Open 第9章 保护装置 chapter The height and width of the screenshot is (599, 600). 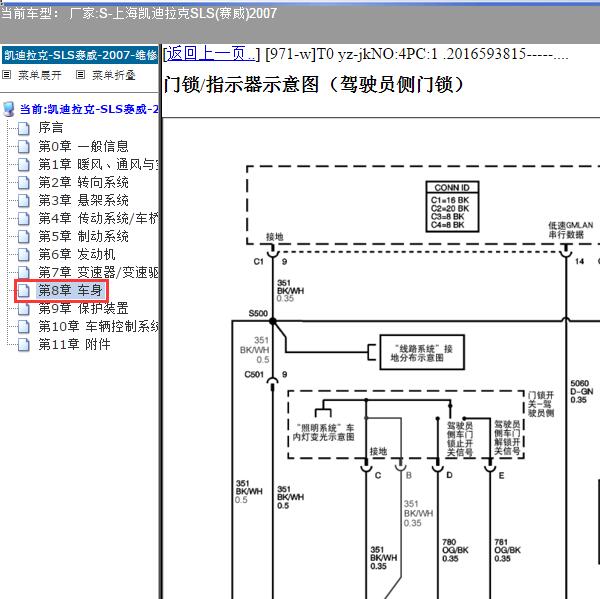83,308
